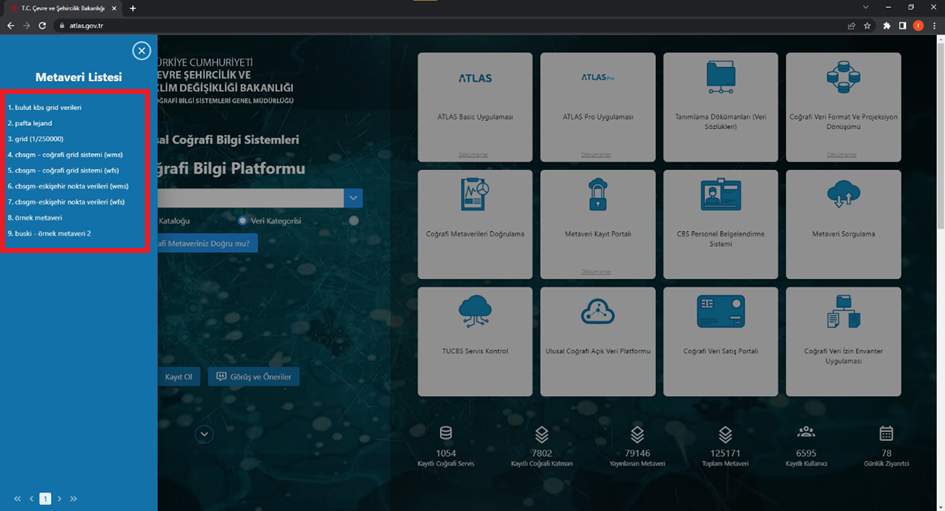Viewport: 945px width, 511px height.
Task: Click the atlas.gov.tr address bar
Action: click(x=449, y=26)
